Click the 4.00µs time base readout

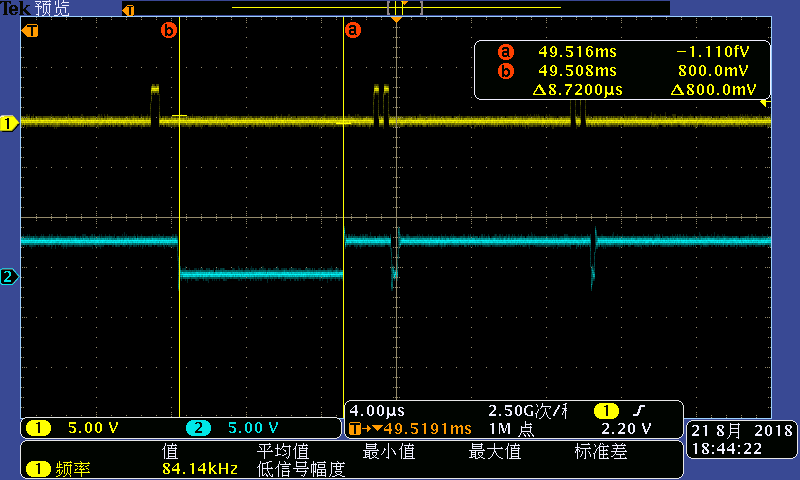pyautogui.click(x=377, y=411)
